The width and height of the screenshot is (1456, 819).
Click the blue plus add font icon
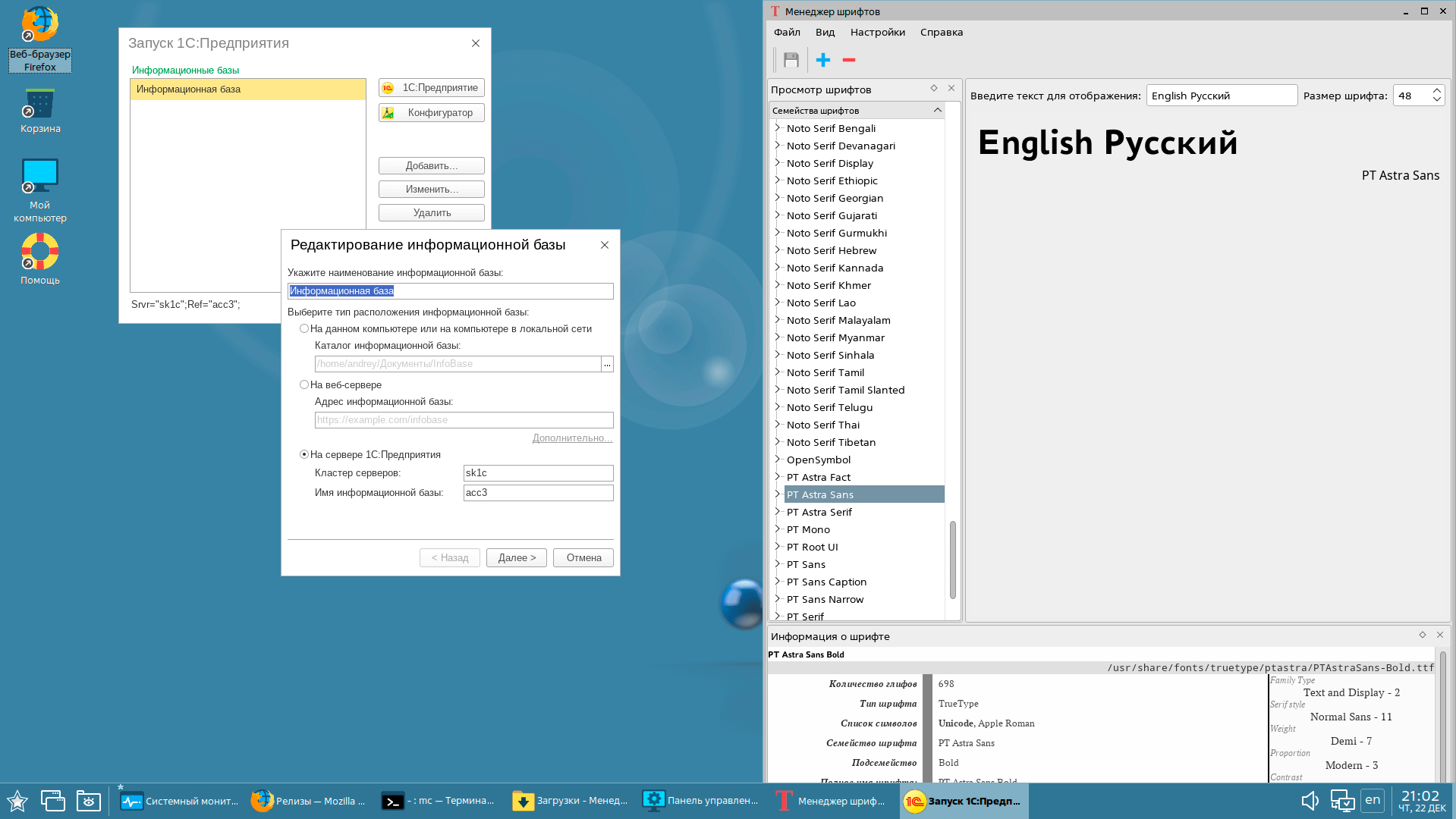point(823,60)
